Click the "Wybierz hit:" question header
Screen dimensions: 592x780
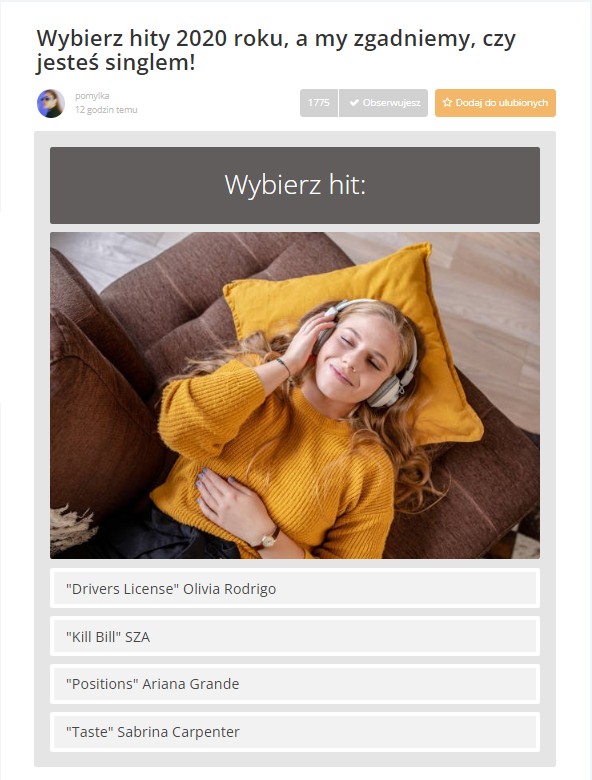click(x=295, y=185)
